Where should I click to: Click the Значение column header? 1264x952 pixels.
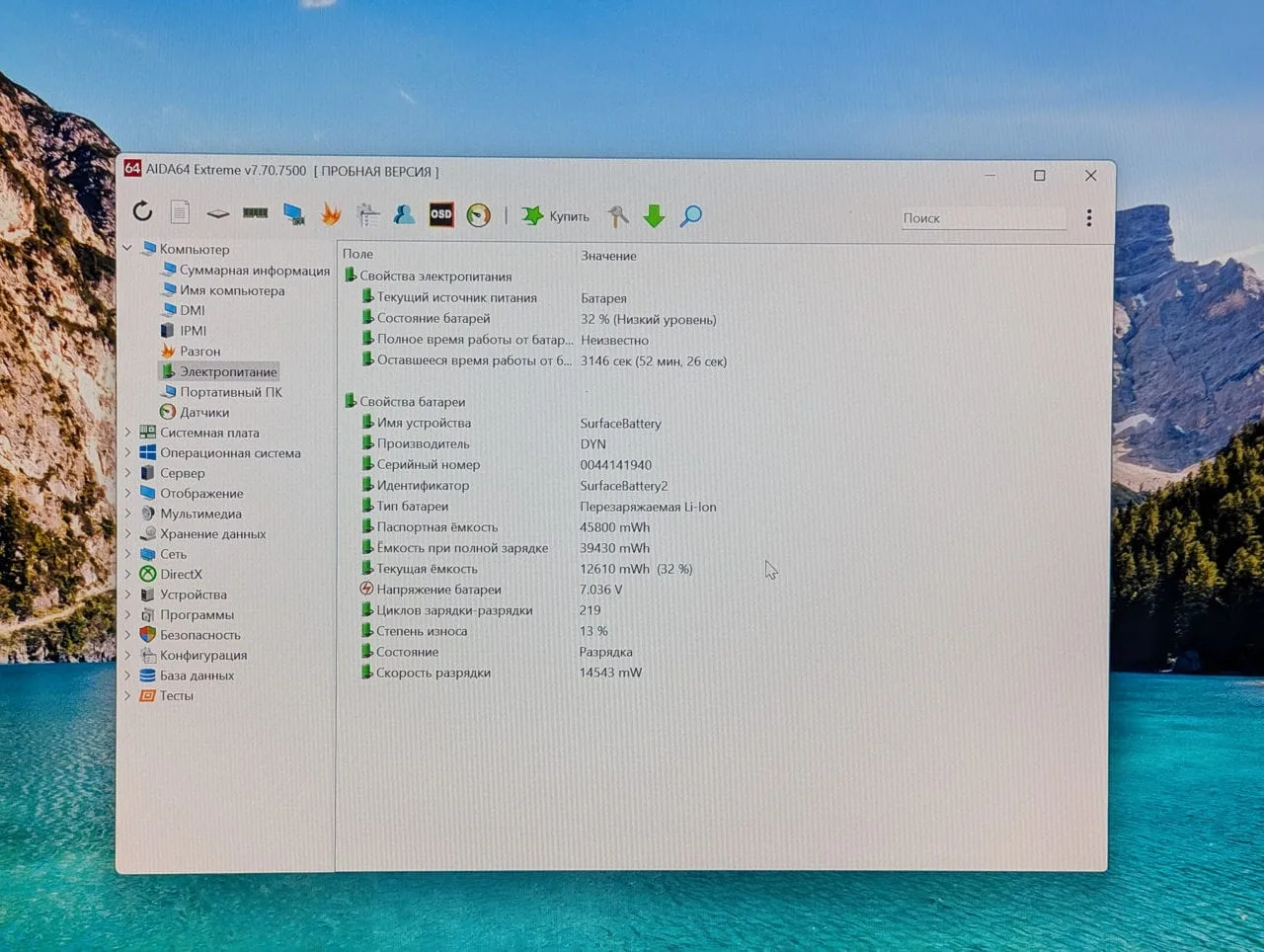click(608, 256)
